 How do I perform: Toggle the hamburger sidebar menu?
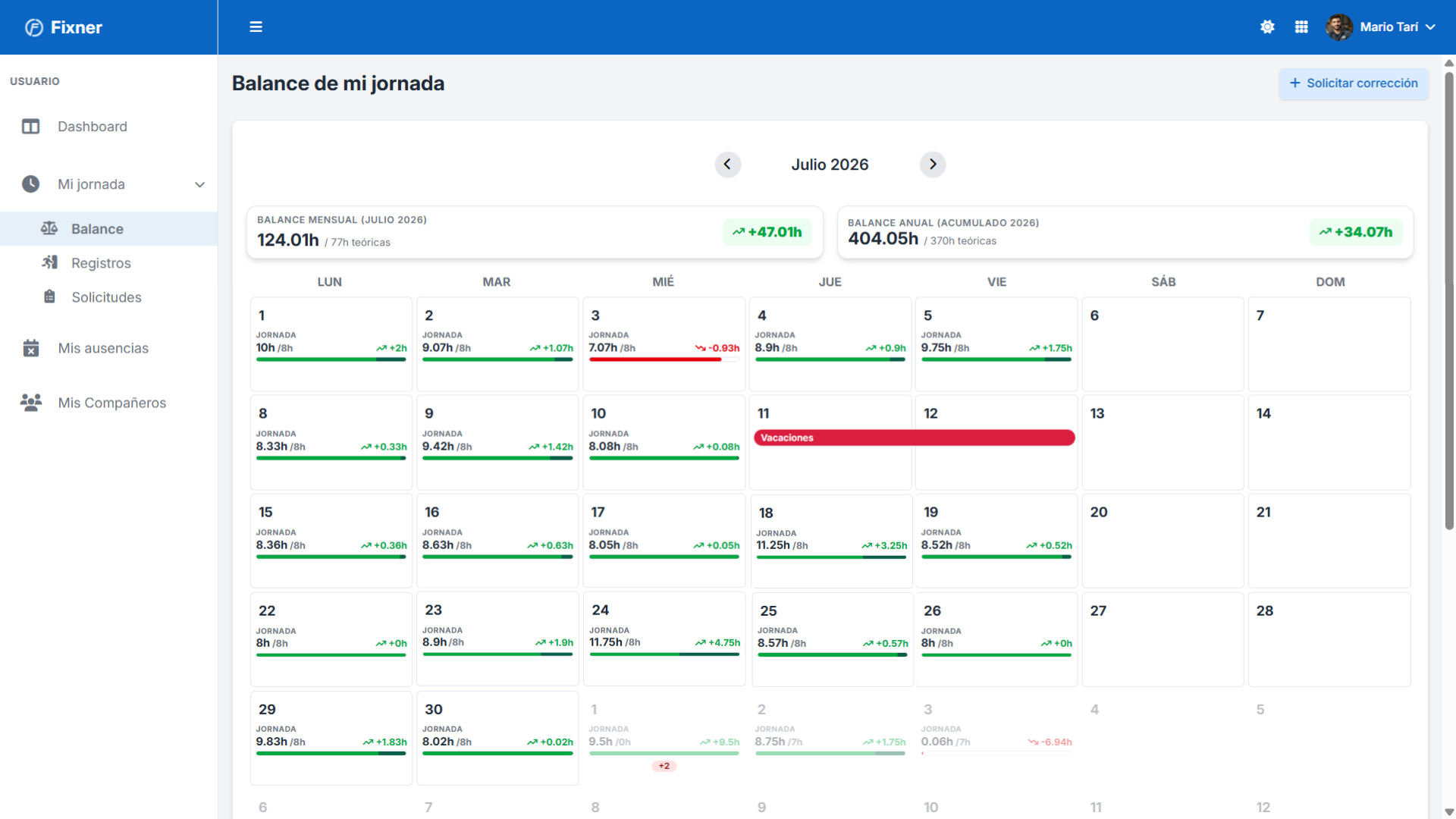click(x=256, y=27)
